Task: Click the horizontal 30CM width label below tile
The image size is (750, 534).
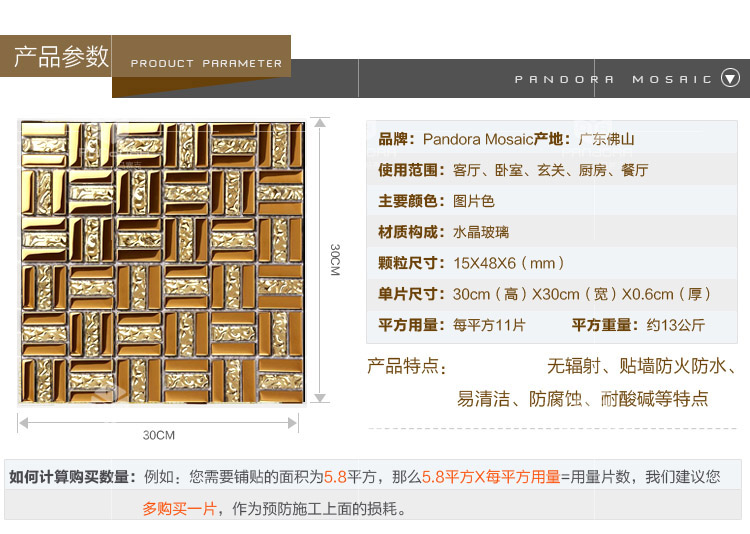Action: (158, 435)
